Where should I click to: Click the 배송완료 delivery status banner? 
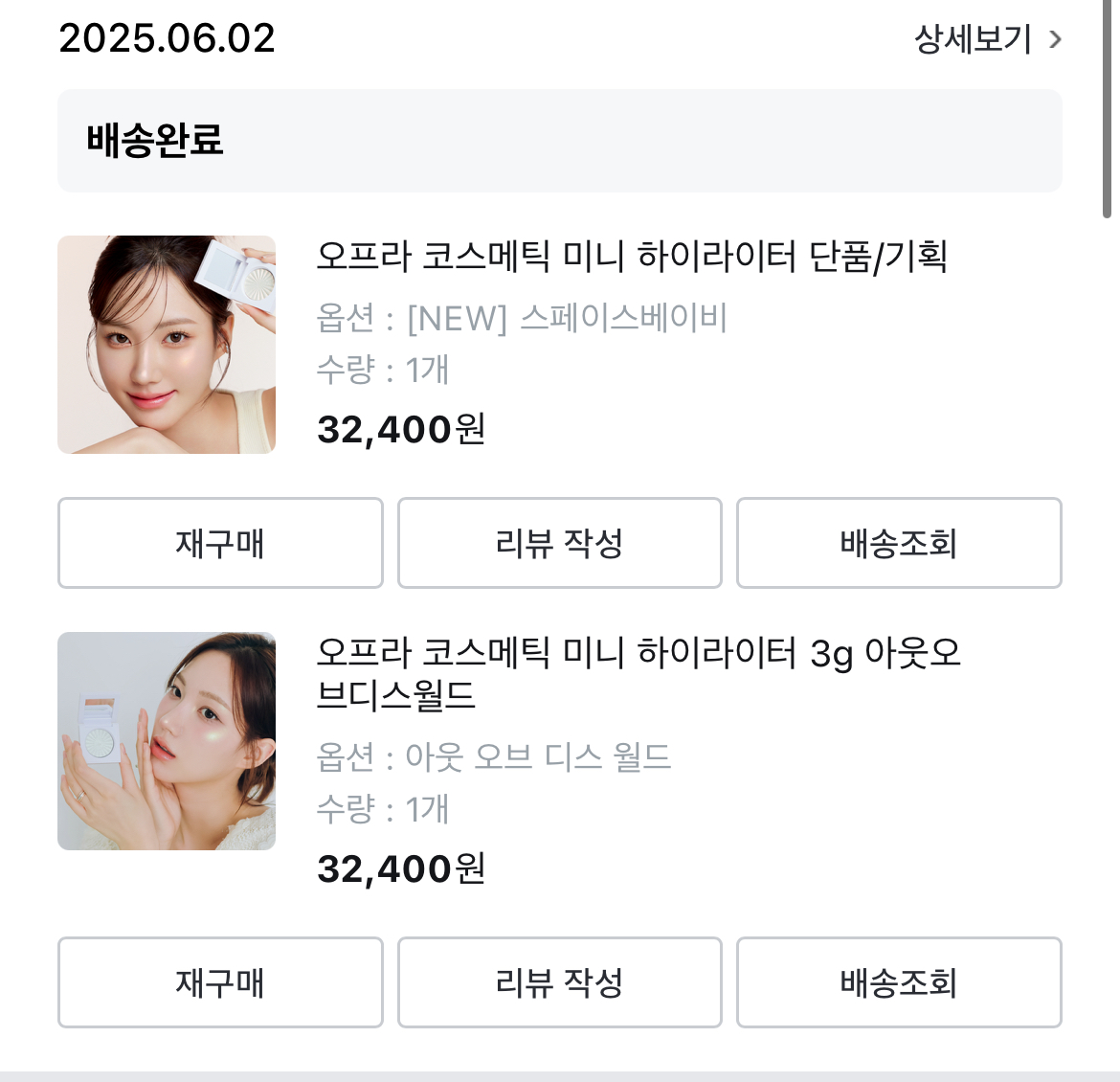[x=559, y=141]
